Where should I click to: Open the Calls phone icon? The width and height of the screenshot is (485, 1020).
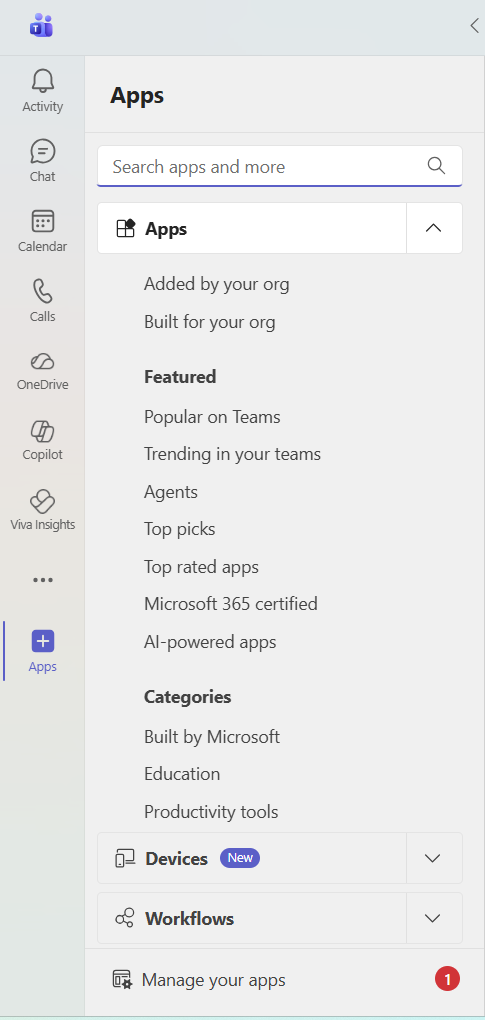click(43, 291)
